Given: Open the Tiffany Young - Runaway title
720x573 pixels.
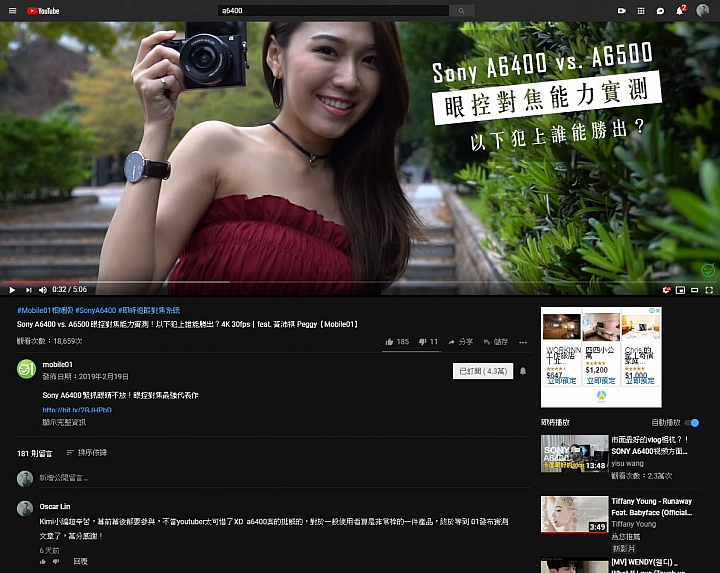Looking at the screenshot, I should (x=651, y=507).
